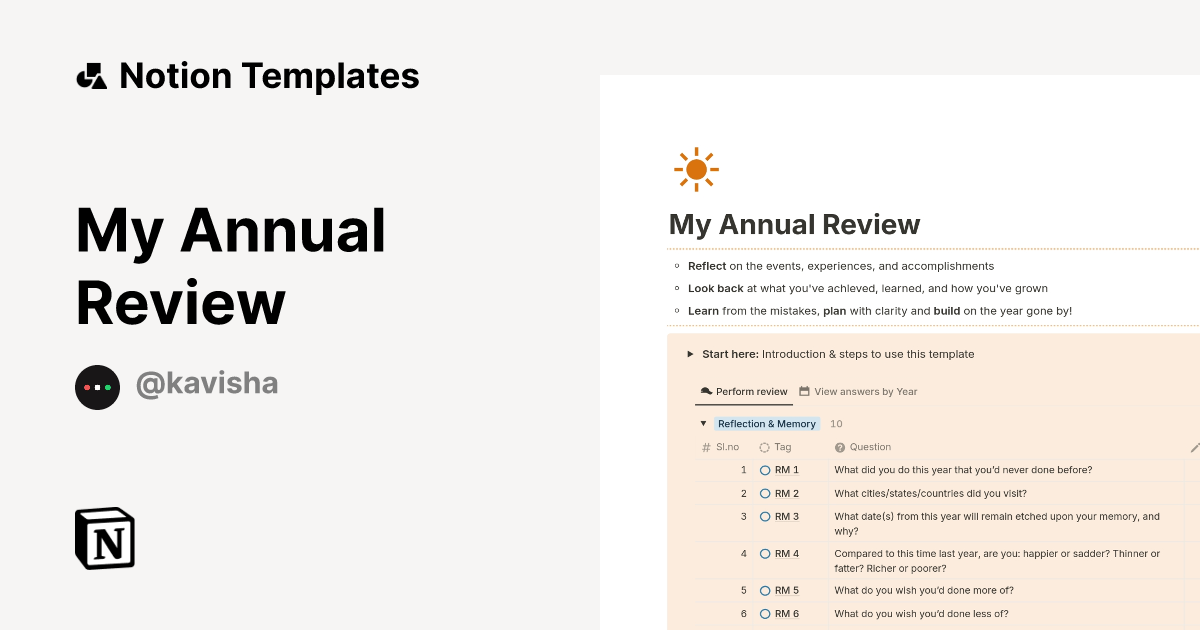Click the RM 1 status circle
The image size is (1200, 630).
(x=765, y=470)
